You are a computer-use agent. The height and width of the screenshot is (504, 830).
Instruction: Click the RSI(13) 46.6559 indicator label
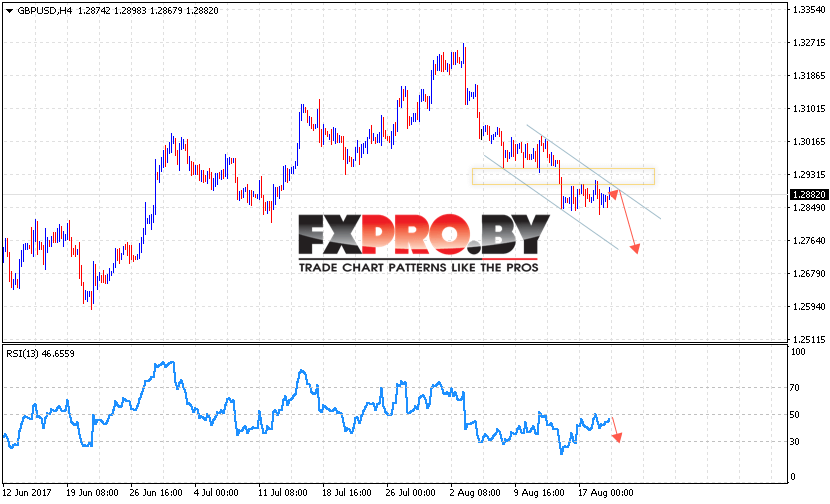point(40,354)
